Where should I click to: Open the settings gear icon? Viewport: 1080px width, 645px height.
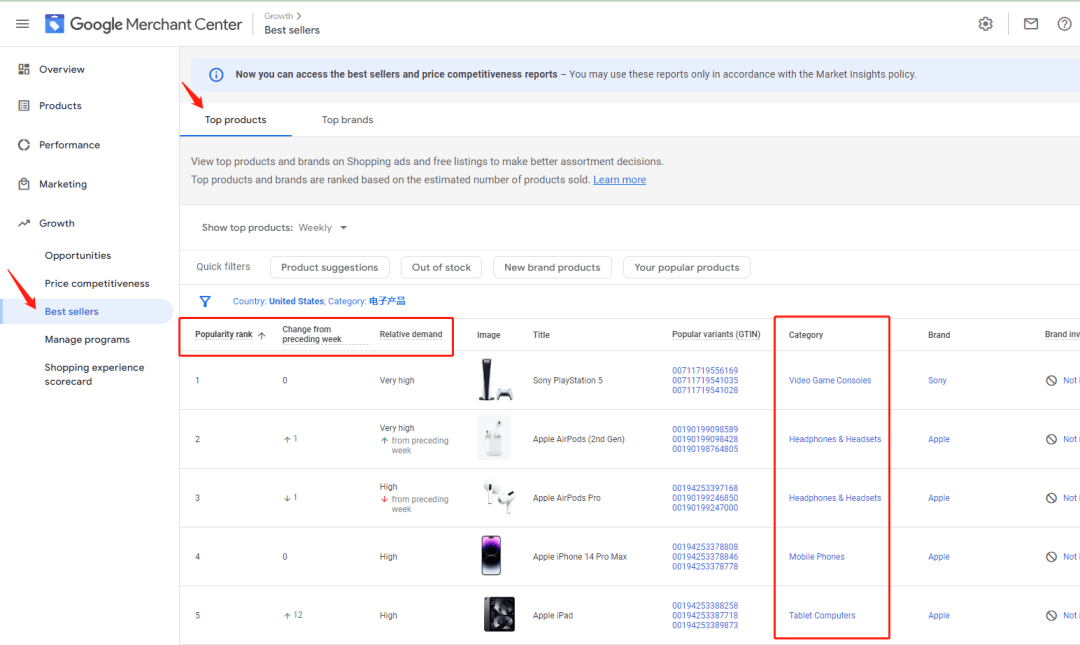pos(985,24)
